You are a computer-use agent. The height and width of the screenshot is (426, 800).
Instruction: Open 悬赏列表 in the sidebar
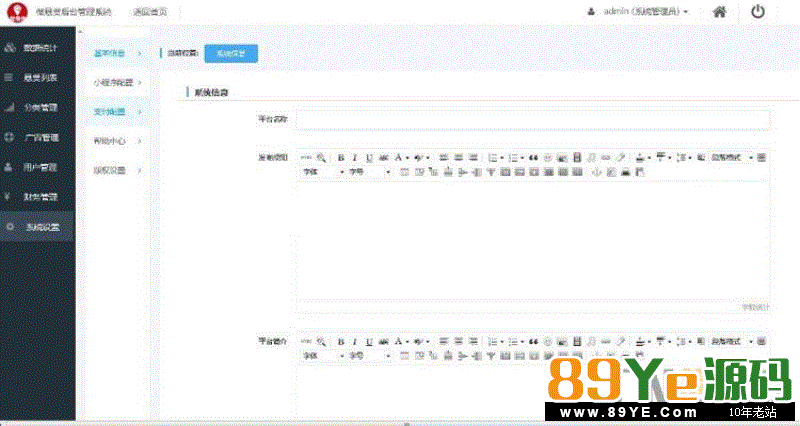38,78
